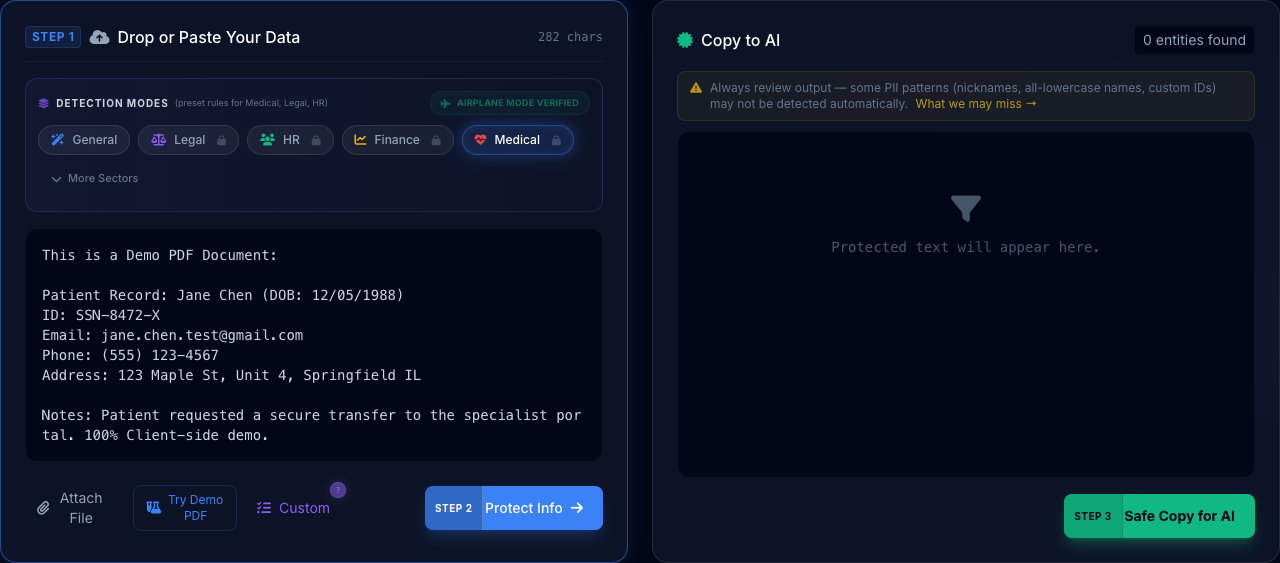
Task: Click the checklist icon beside Custom
Action: (264, 508)
